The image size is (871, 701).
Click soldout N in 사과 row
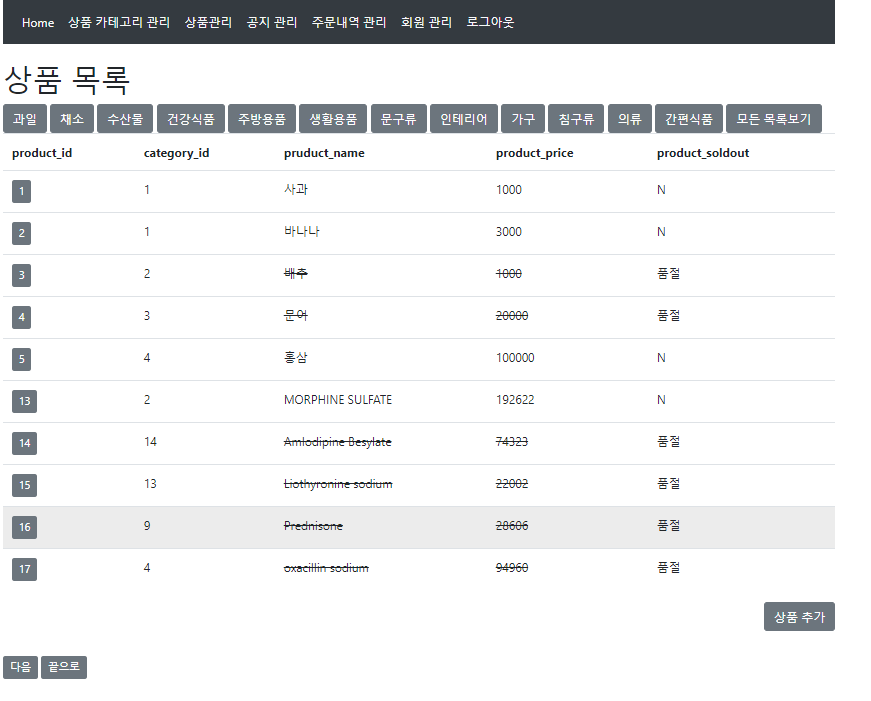point(661,190)
